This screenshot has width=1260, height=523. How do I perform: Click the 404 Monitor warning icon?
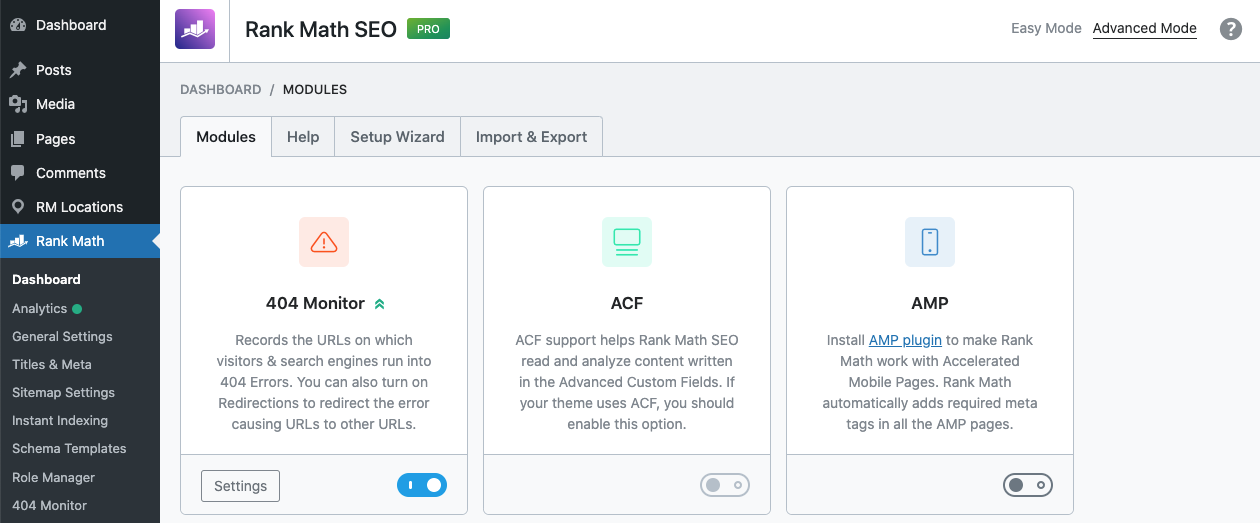tap(324, 242)
